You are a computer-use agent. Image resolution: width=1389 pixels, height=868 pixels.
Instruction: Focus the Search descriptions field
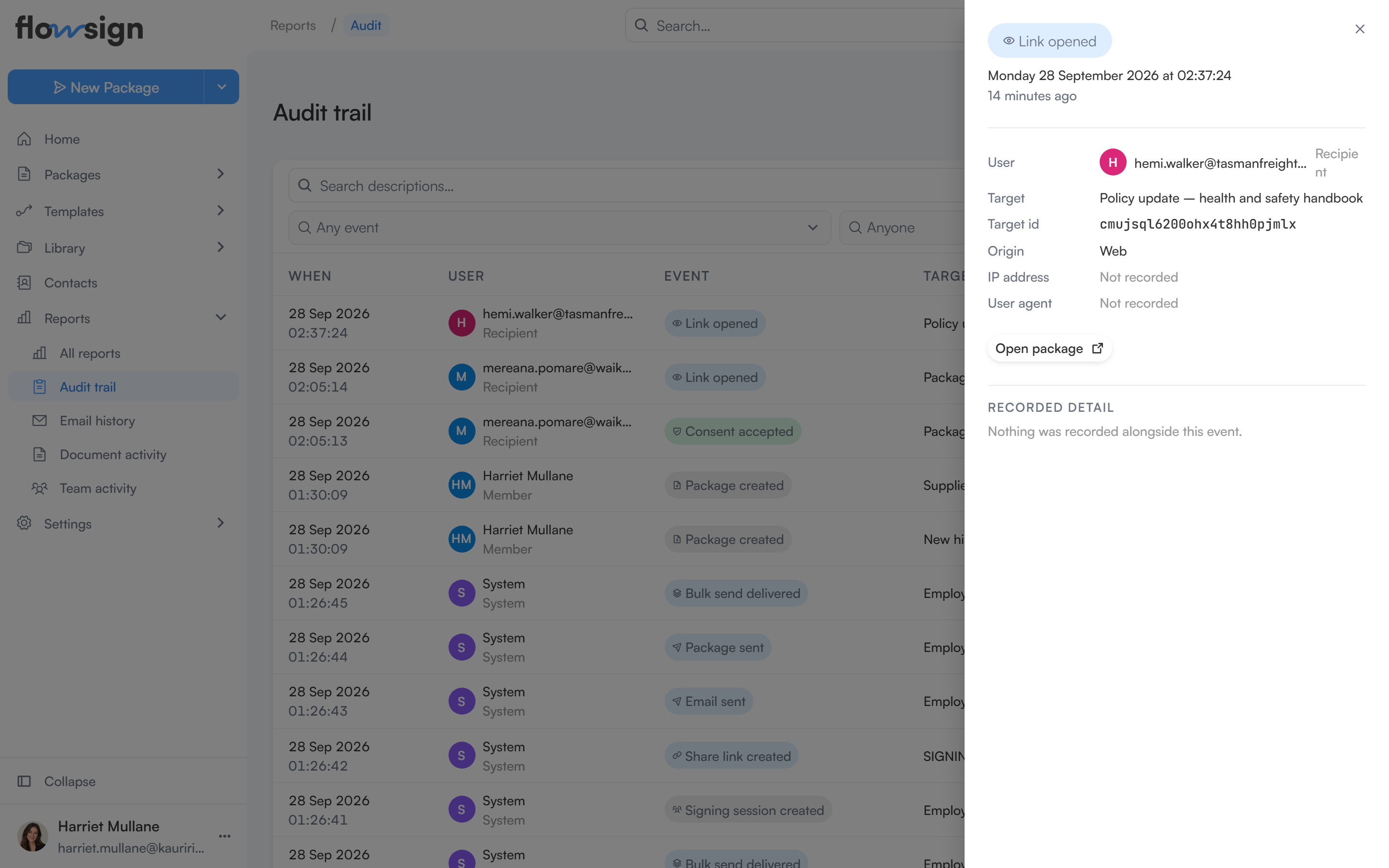point(627,186)
